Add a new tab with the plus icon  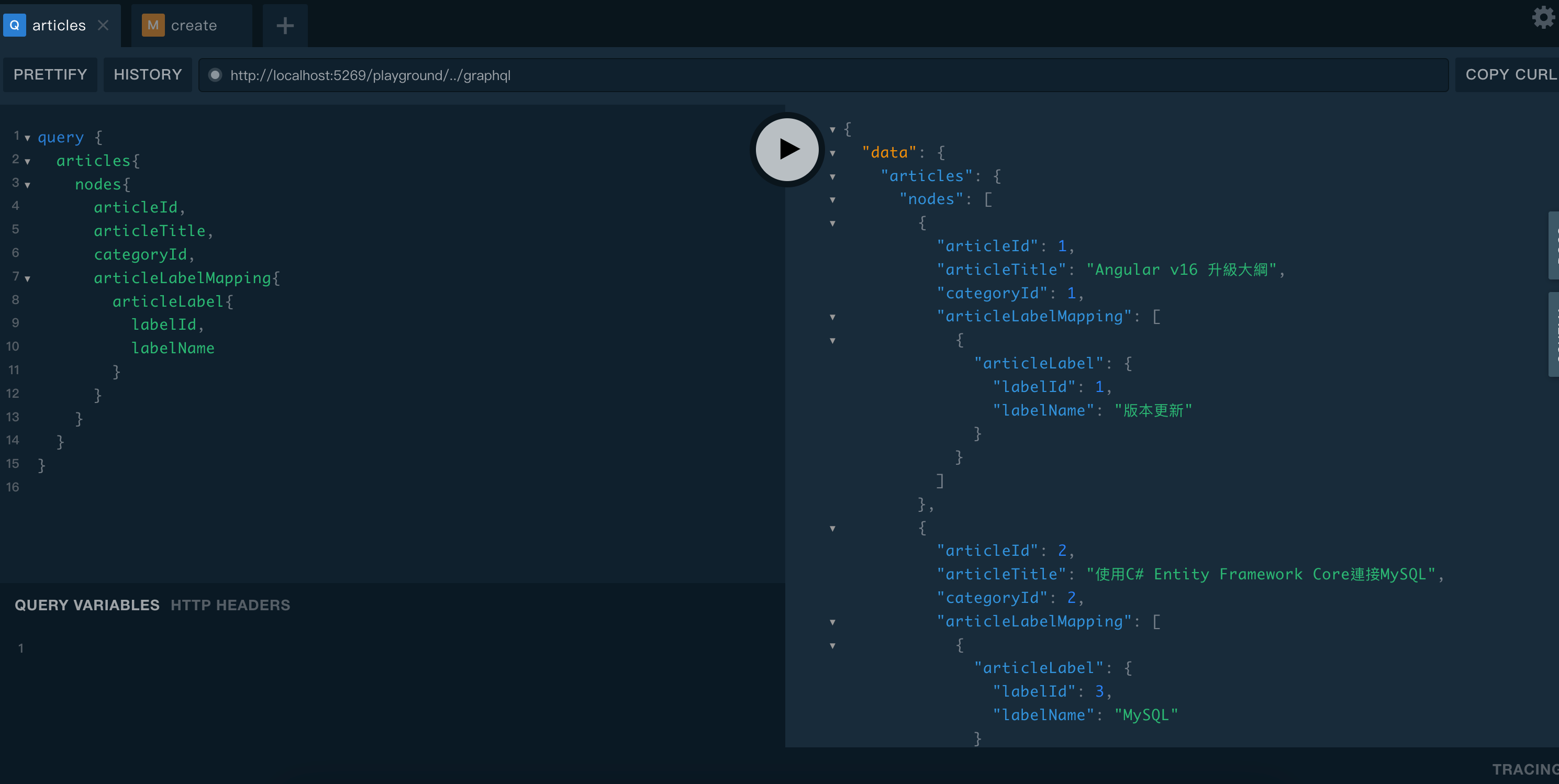pyautogui.click(x=285, y=26)
